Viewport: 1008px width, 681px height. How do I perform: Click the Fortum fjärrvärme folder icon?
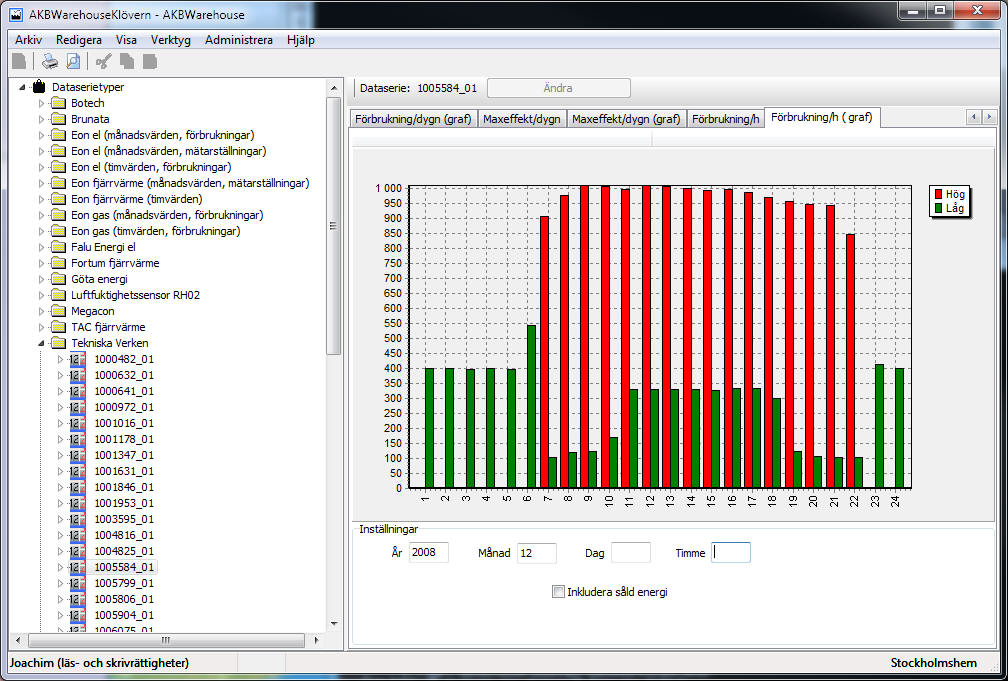(58, 263)
